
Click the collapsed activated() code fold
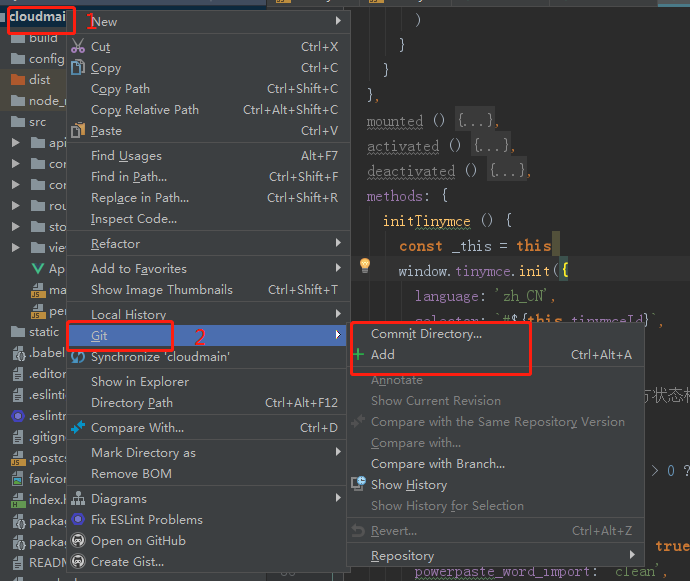[491, 145]
